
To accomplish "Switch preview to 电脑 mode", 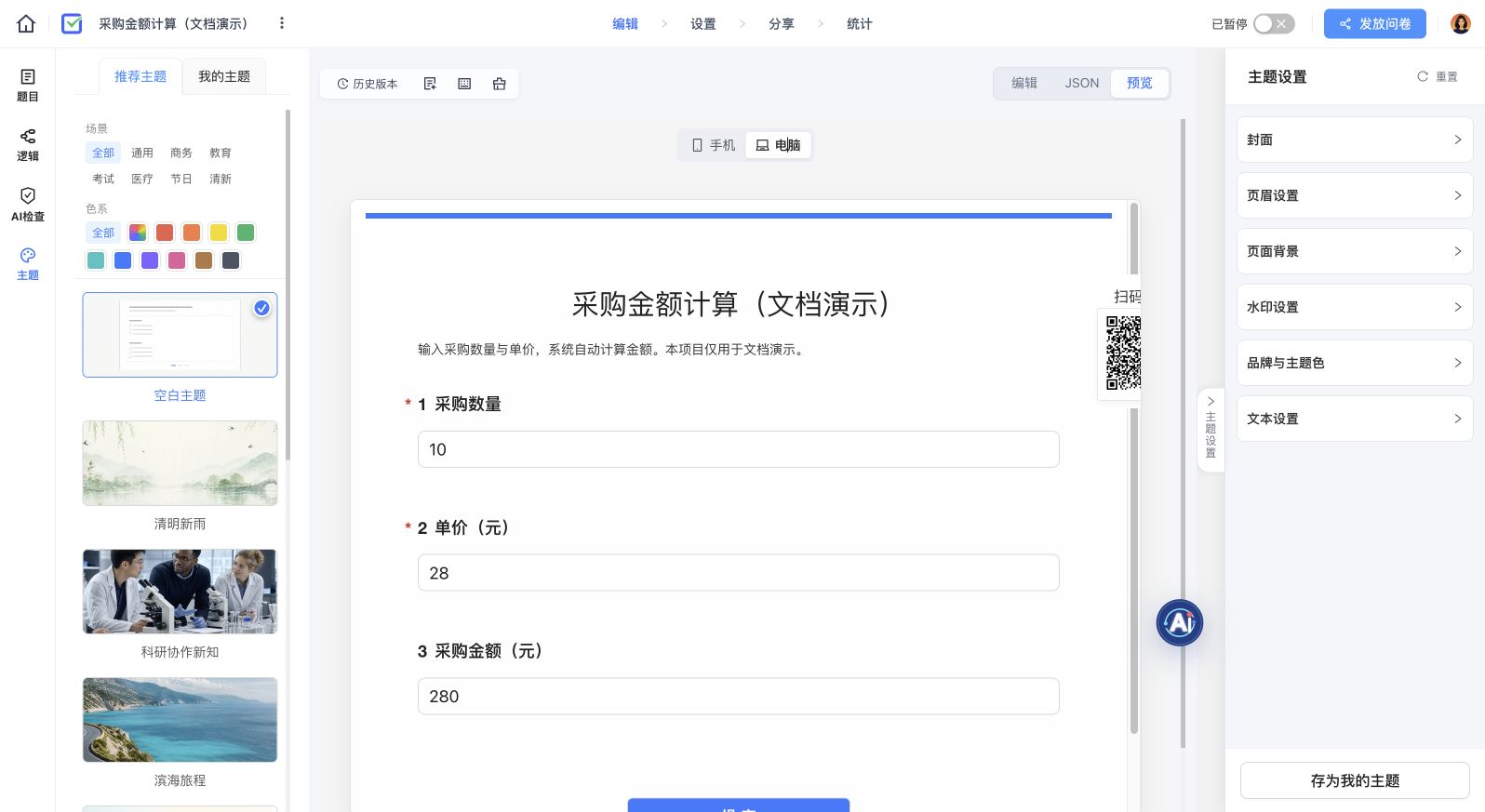I will [x=779, y=145].
